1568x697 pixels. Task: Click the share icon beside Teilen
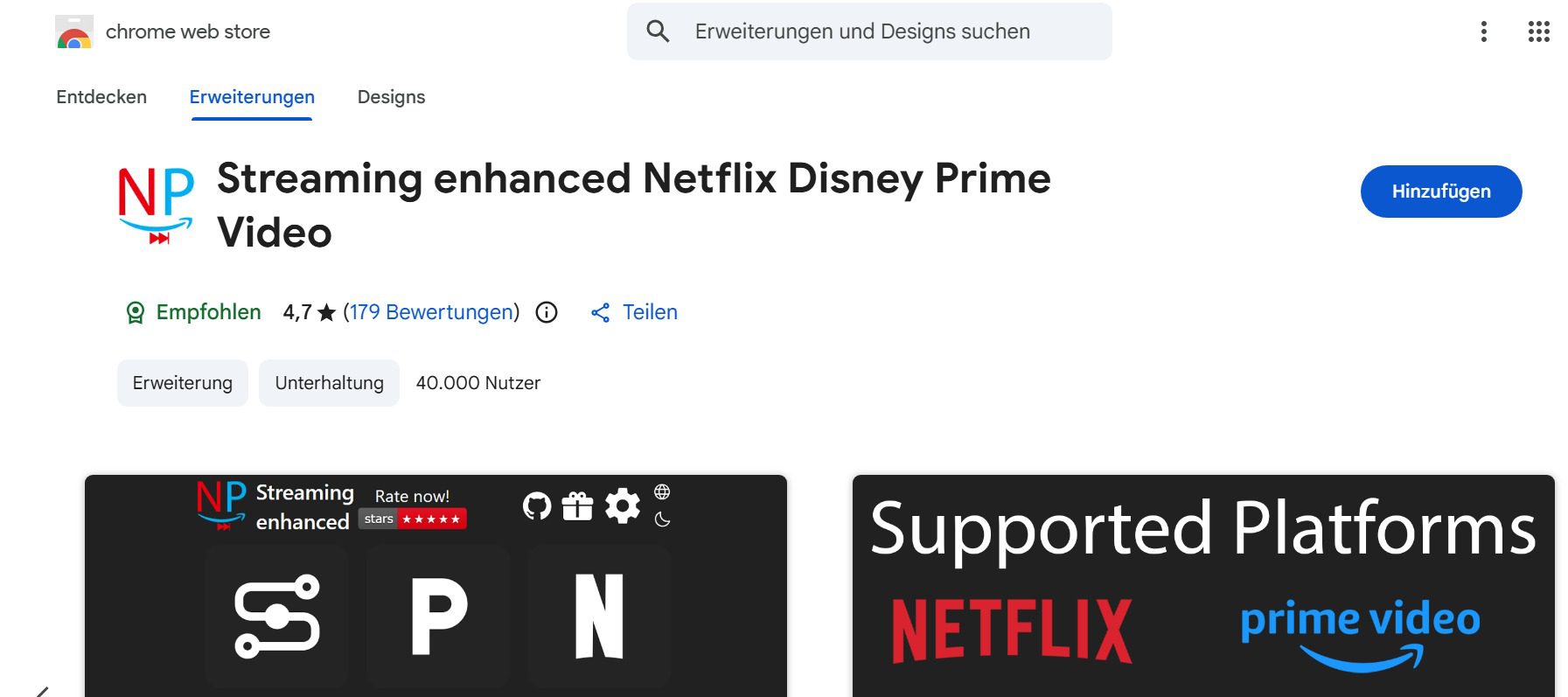coord(600,313)
